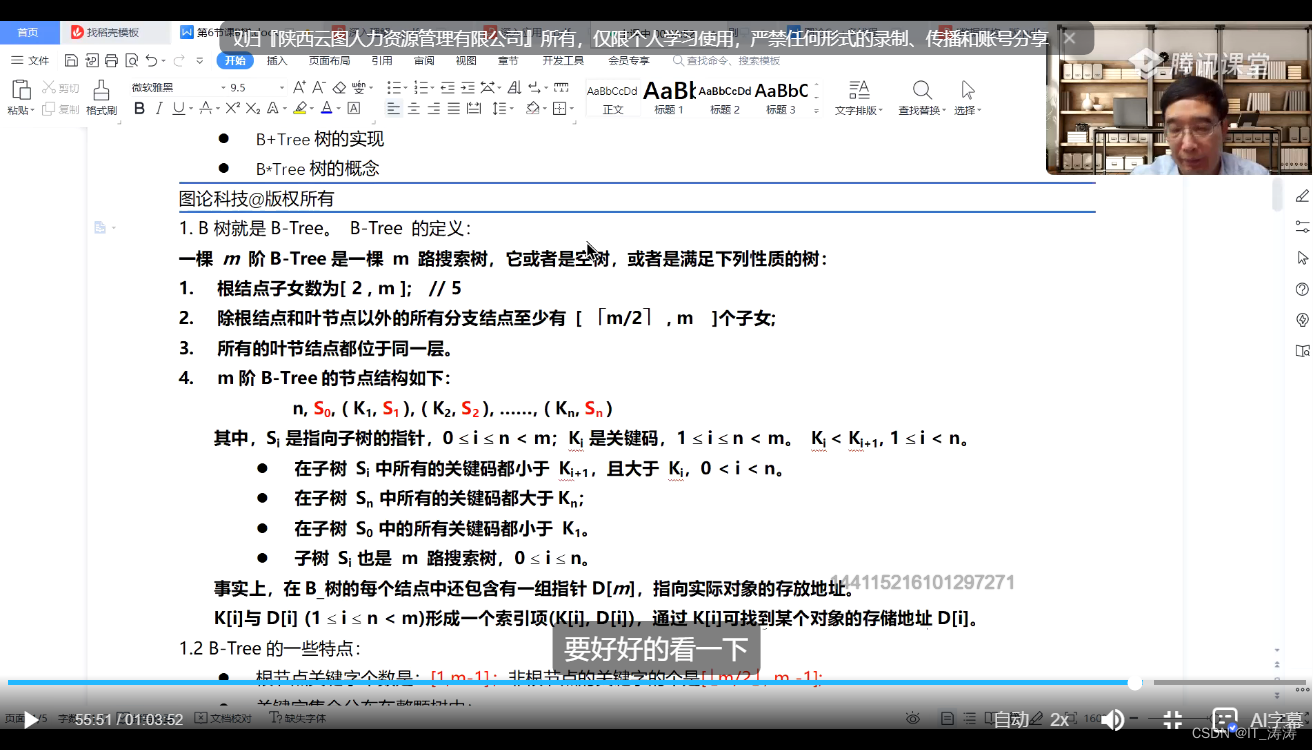Open the 文件 (File) menu
The width and height of the screenshot is (1313, 750).
click(x=30, y=60)
